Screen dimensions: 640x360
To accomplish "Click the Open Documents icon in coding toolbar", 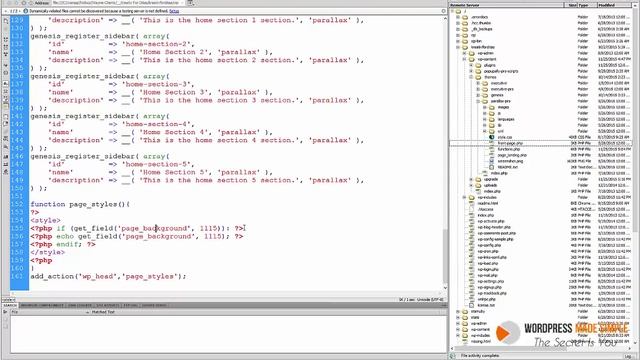I will click(x=6, y=20).
